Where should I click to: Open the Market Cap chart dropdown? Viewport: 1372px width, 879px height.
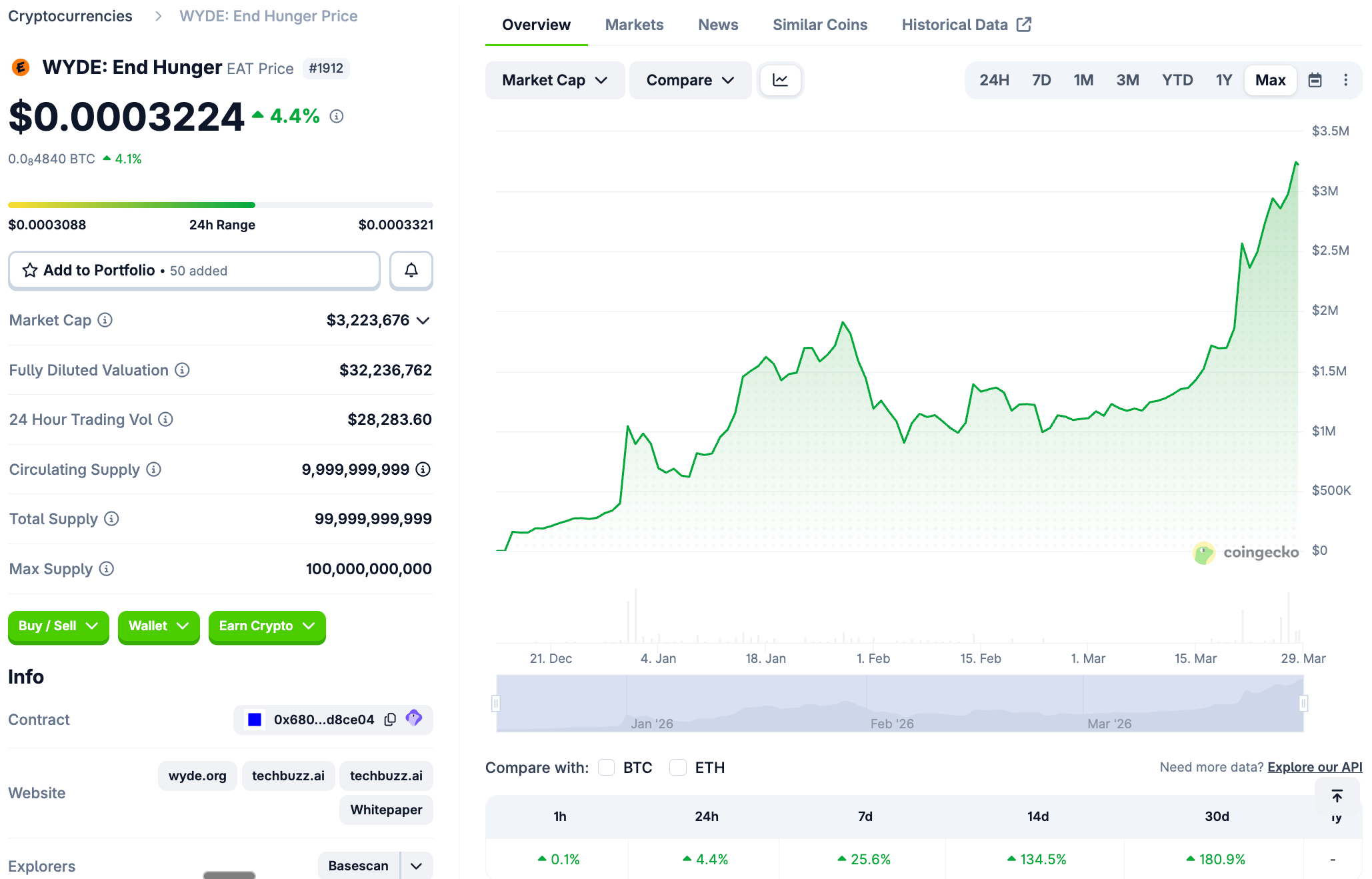click(555, 80)
